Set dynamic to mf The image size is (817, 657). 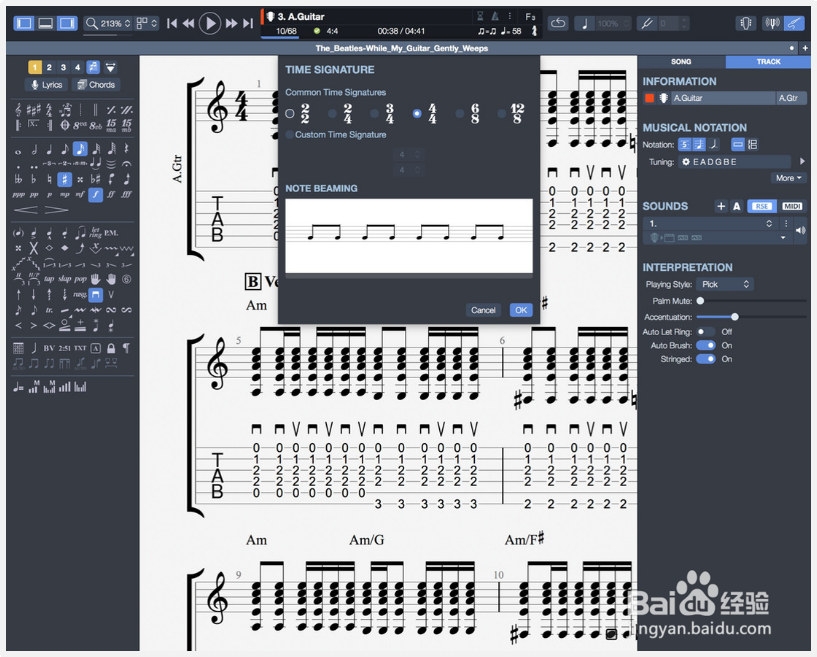point(80,195)
